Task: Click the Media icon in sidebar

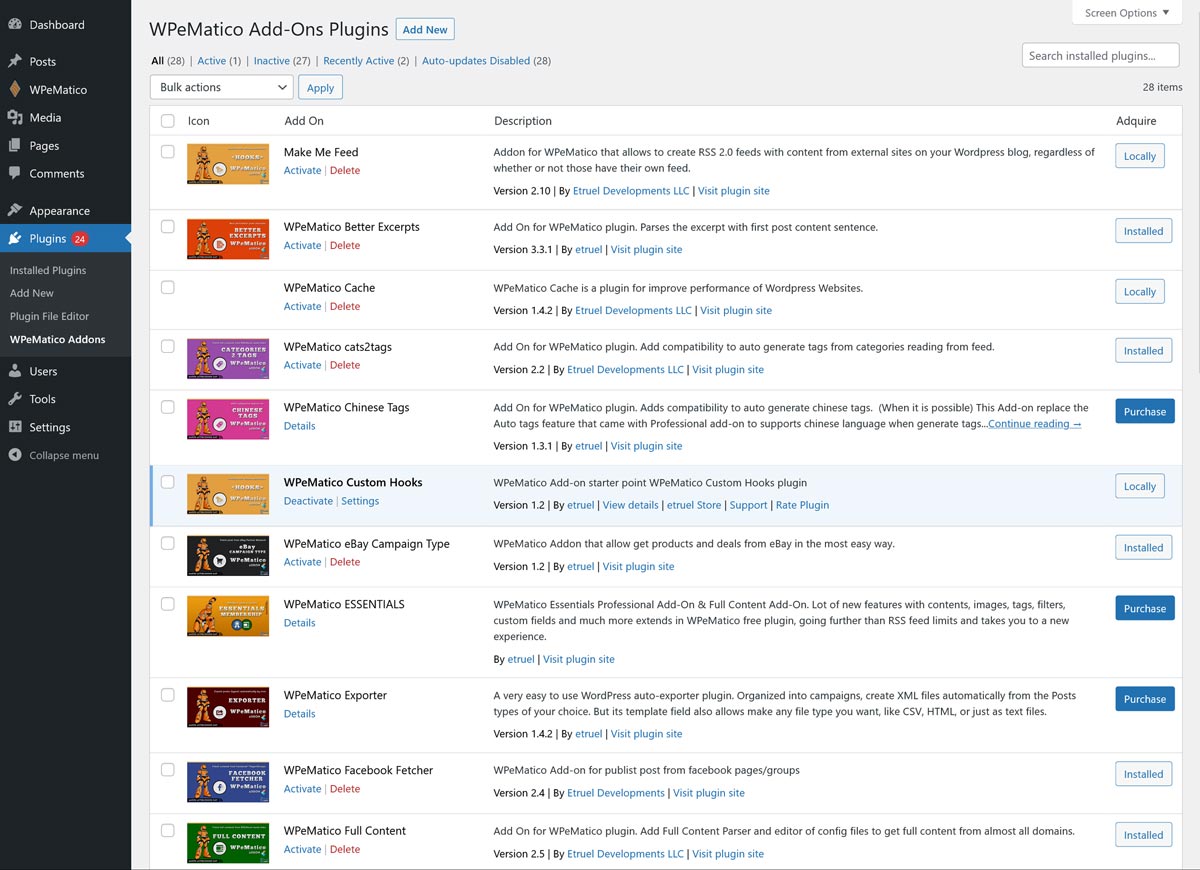Action: 15,117
